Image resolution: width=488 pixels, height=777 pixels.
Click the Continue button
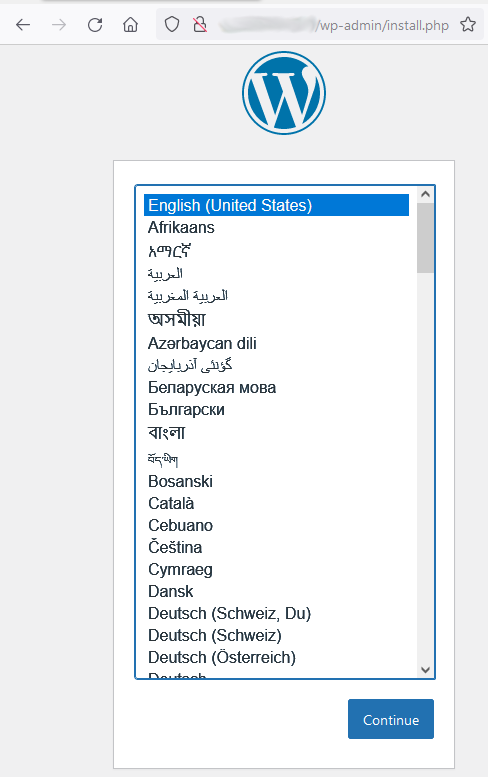point(391,719)
